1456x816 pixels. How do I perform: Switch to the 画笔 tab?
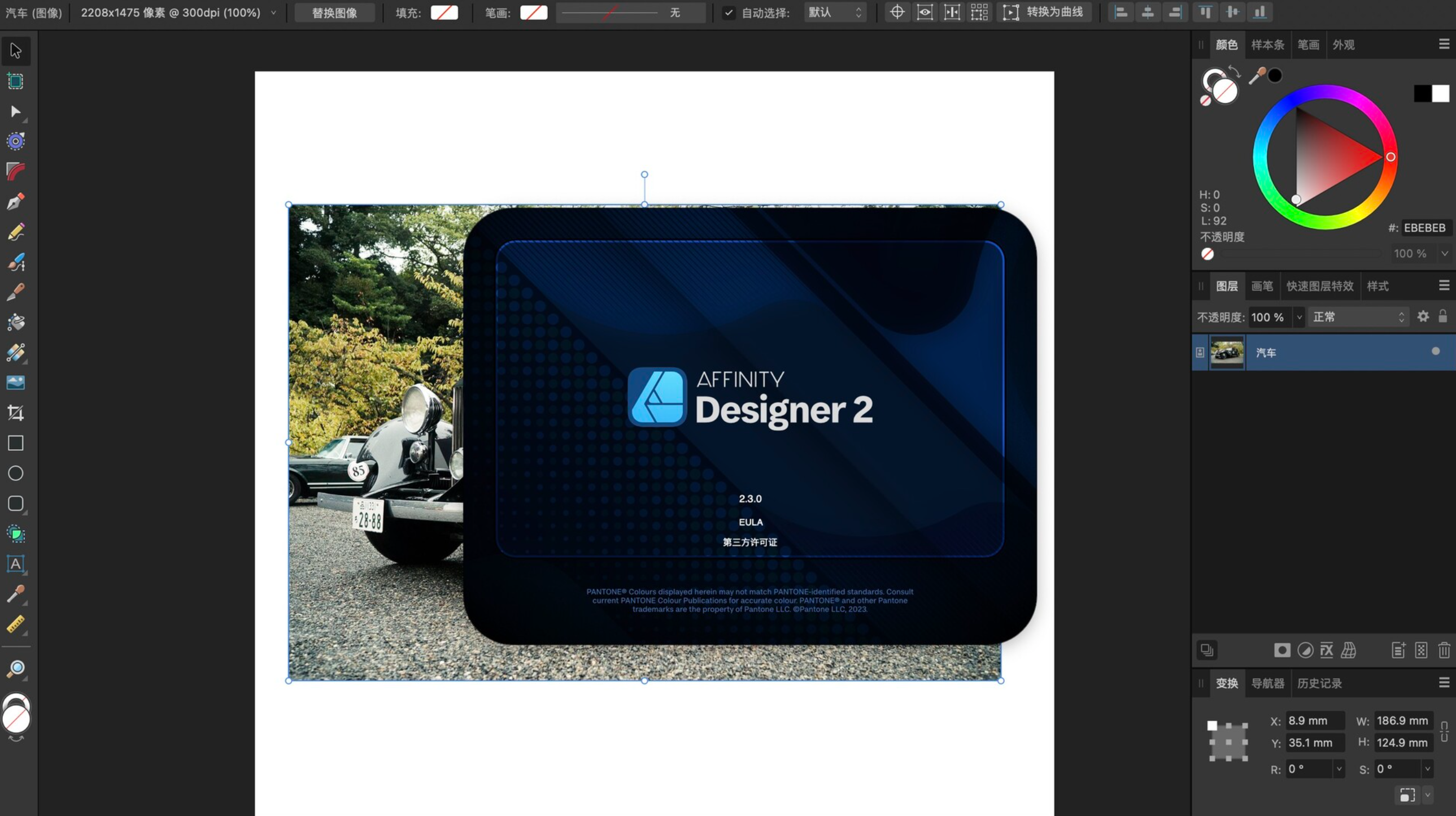[x=1262, y=286]
